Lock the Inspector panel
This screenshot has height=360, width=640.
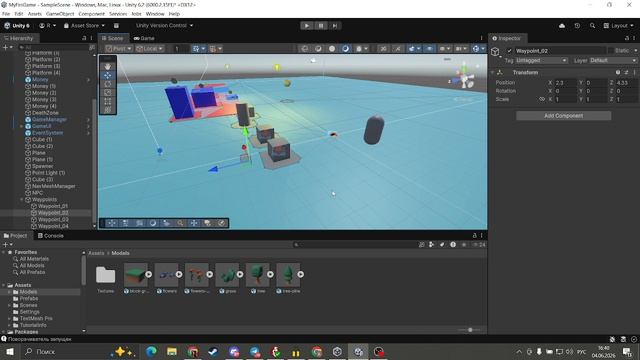pyautogui.click(x=627, y=38)
